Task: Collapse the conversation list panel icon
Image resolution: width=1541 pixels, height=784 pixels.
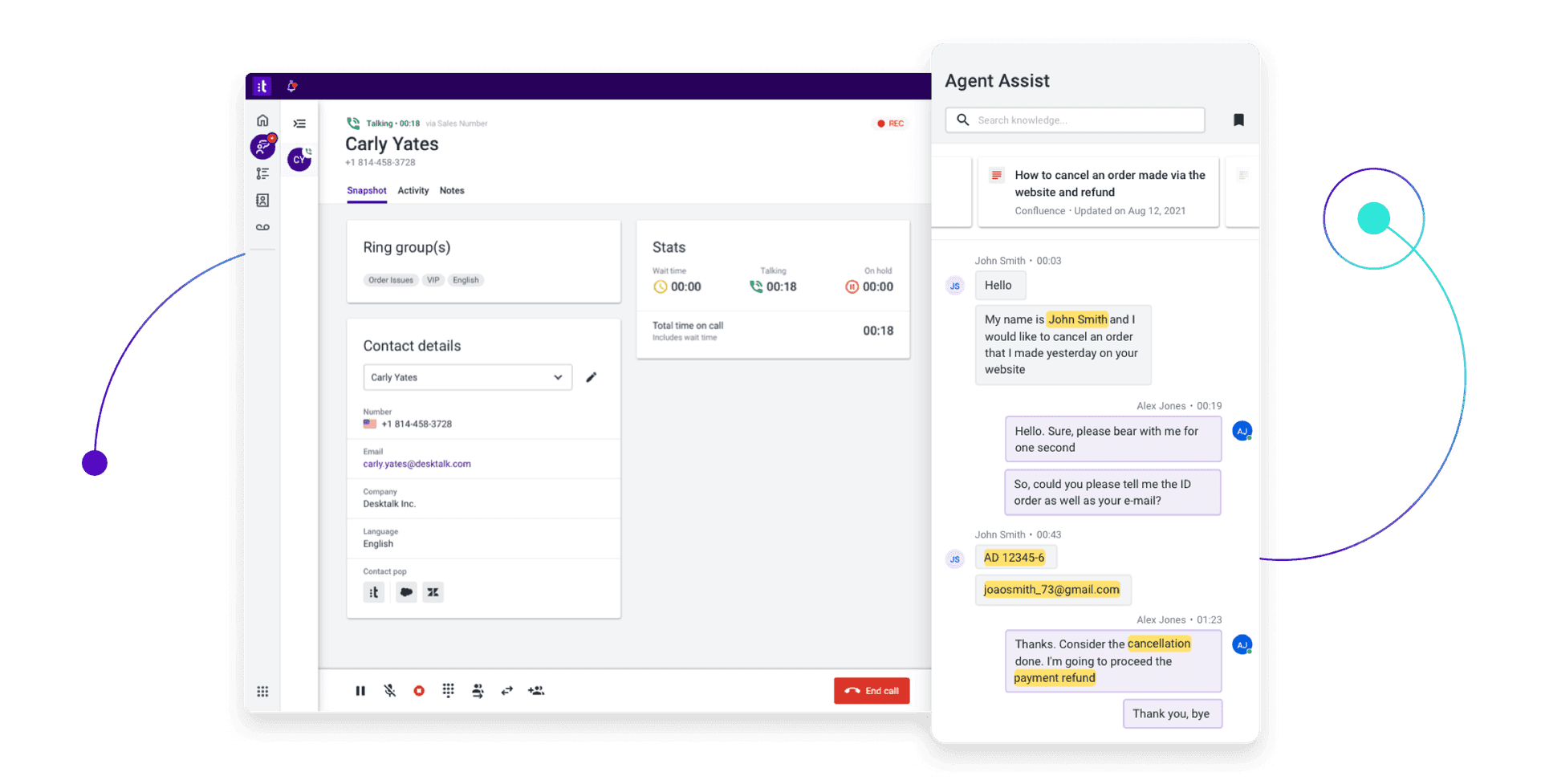Action: (299, 124)
